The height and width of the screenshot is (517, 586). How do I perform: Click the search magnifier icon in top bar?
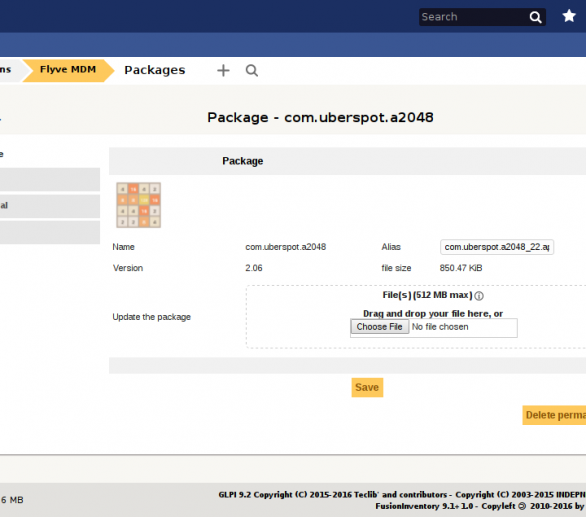coord(535,17)
